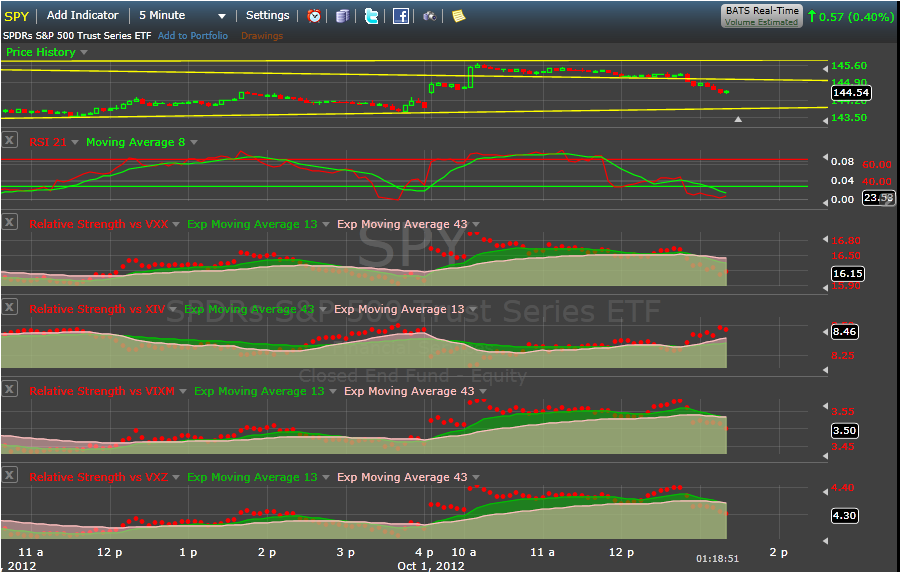901x573 pixels.
Task: Open the RSI 21 options dropdown
Action: pos(75,143)
